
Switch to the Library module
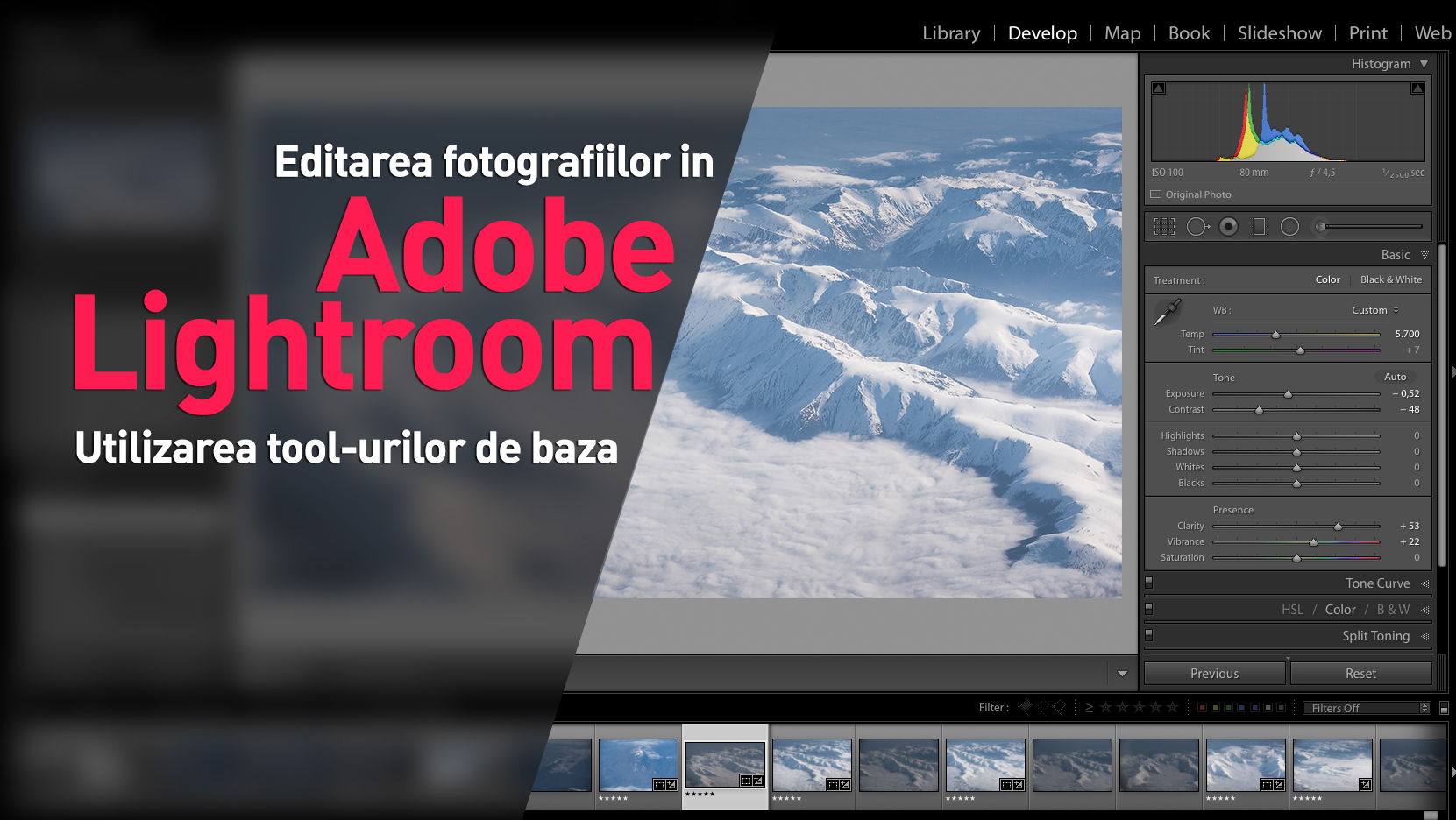click(951, 33)
